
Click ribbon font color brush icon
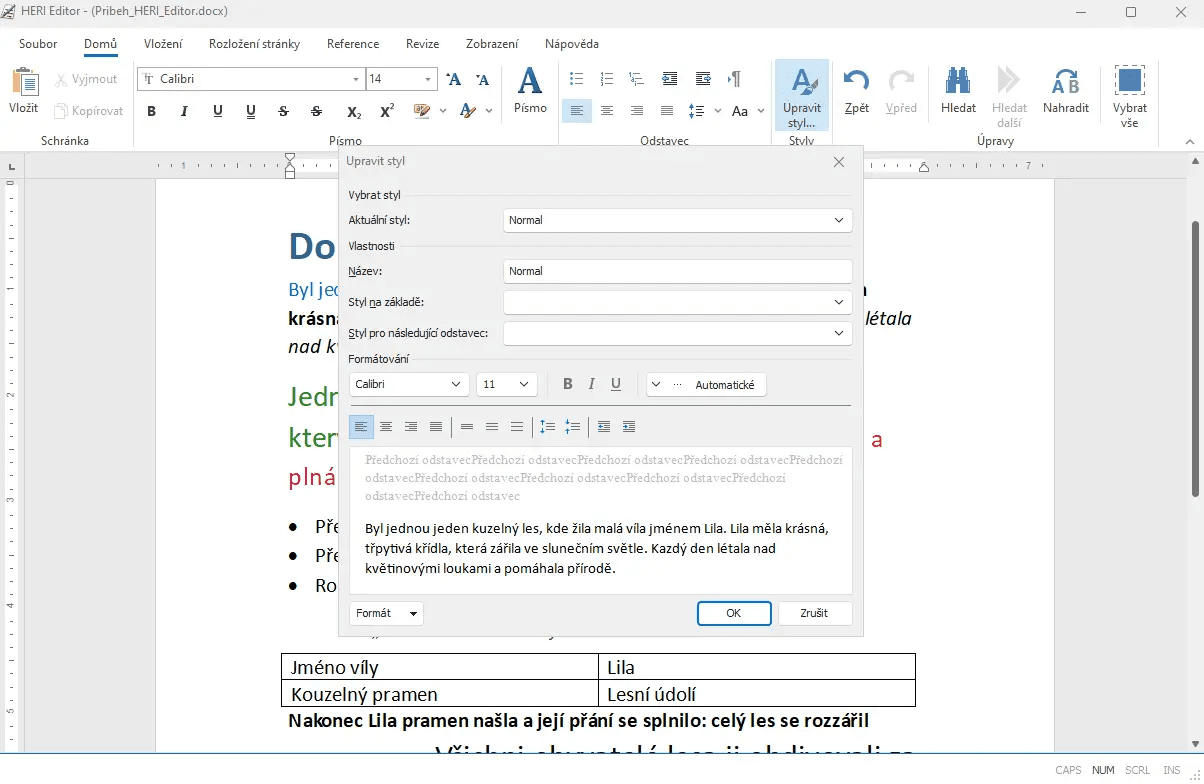pos(467,111)
